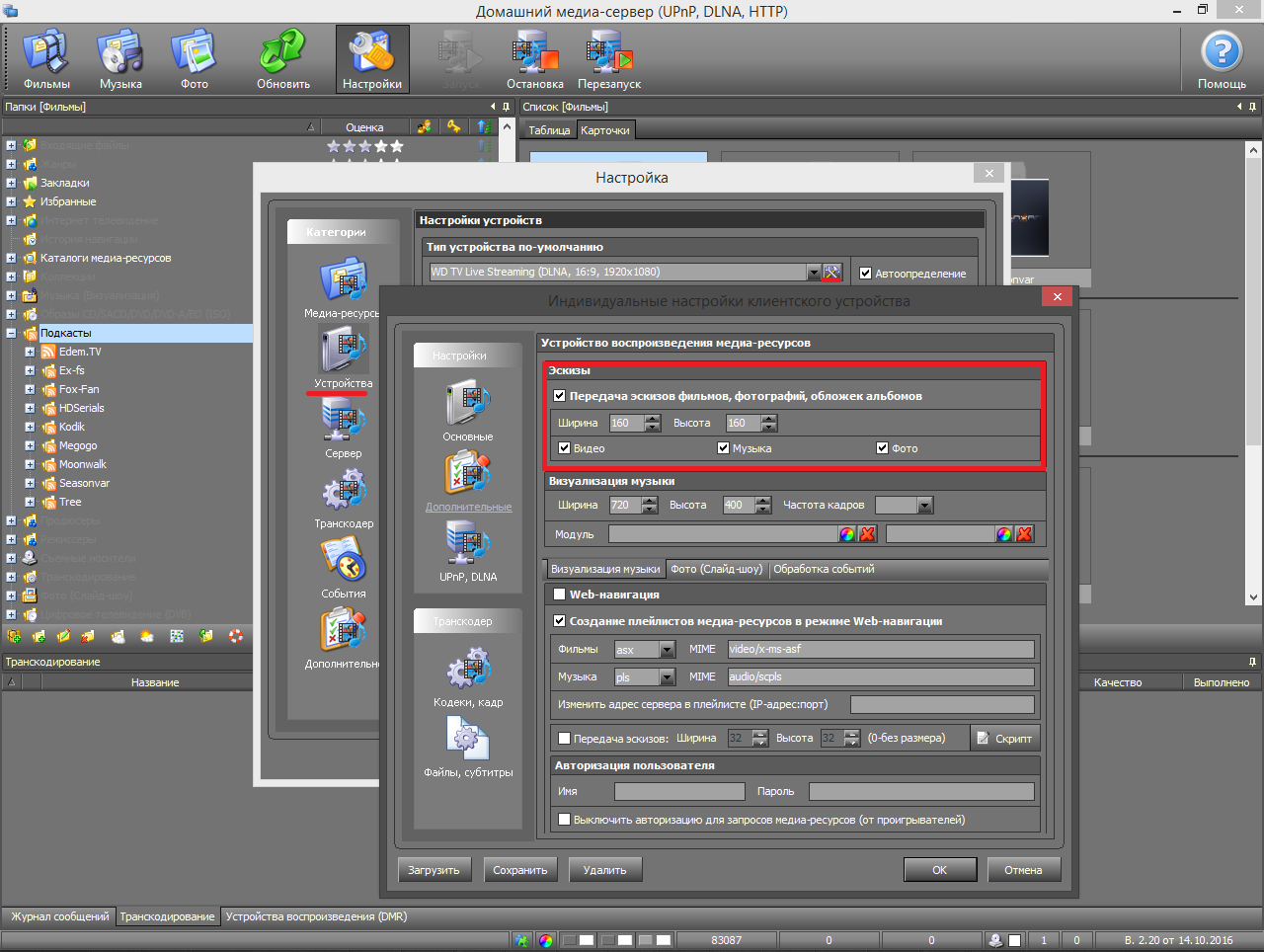Open the Фильмы playlist format dropdown

[x=668, y=650]
